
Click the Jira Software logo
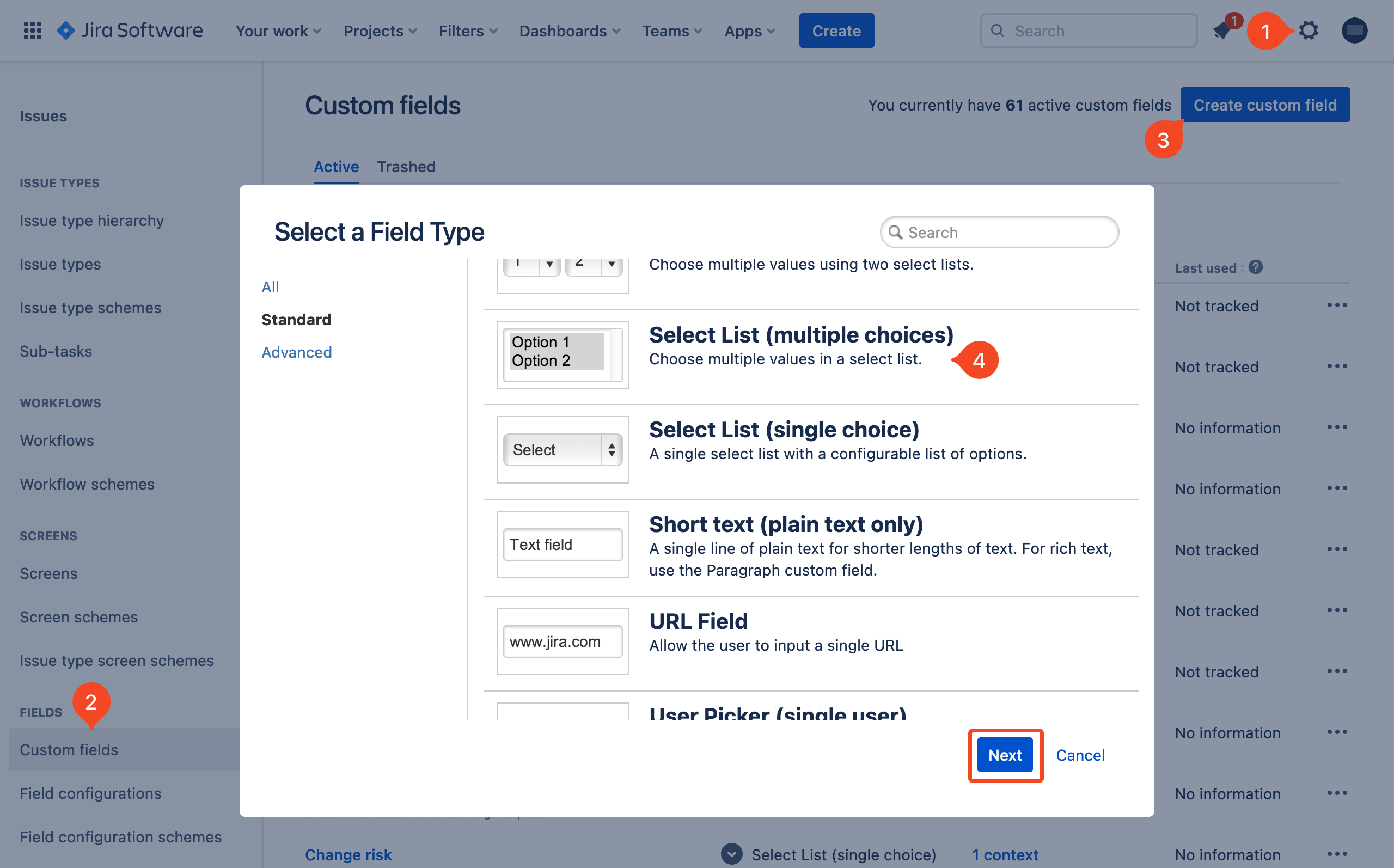tap(130, 30)
